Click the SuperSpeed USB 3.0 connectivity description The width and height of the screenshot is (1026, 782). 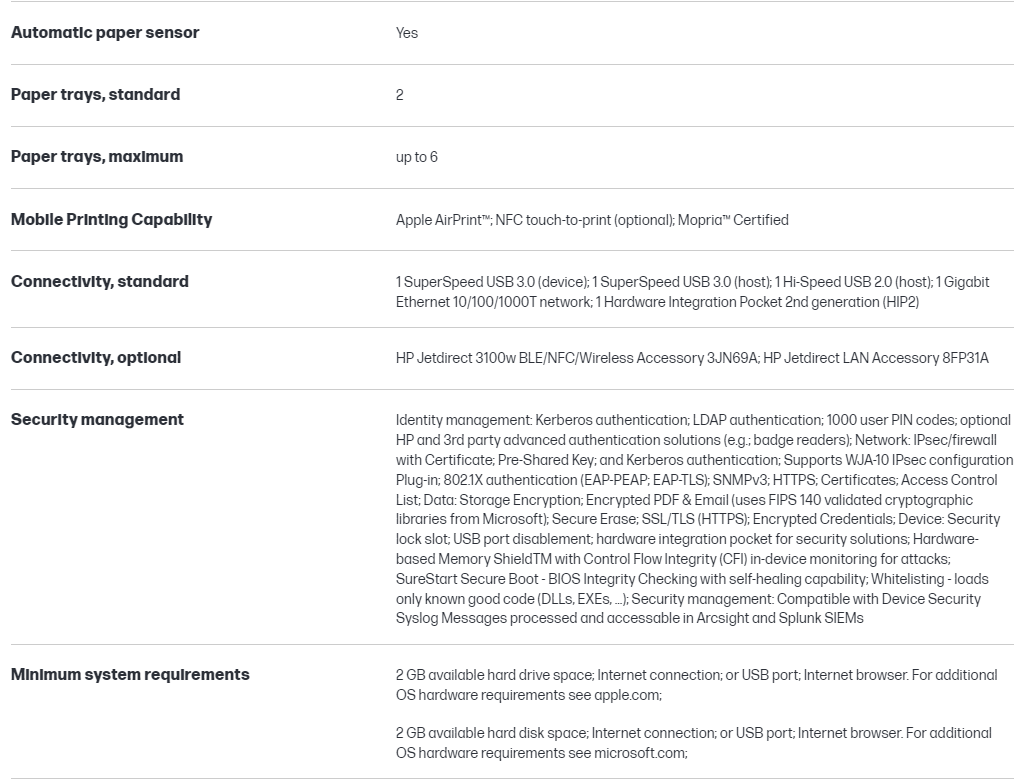(492, 282)
